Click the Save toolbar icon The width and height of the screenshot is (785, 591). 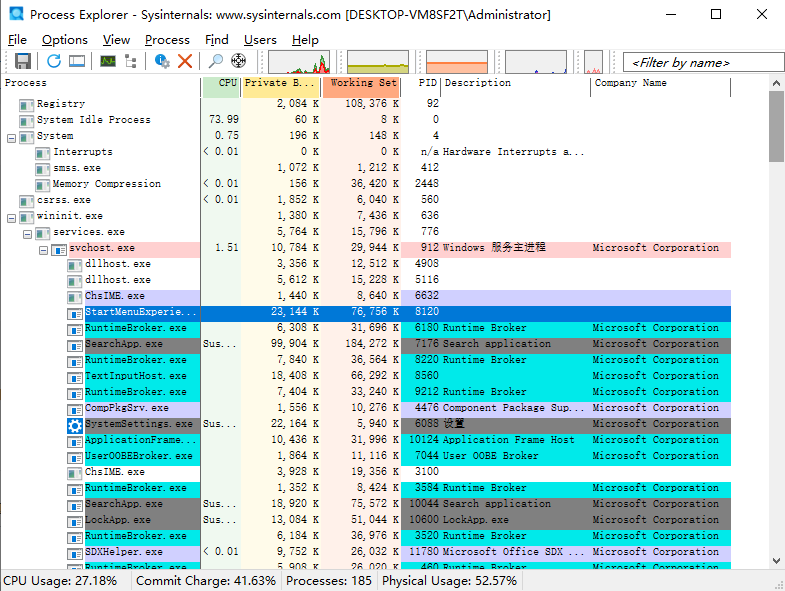click(x=23, y=61)
